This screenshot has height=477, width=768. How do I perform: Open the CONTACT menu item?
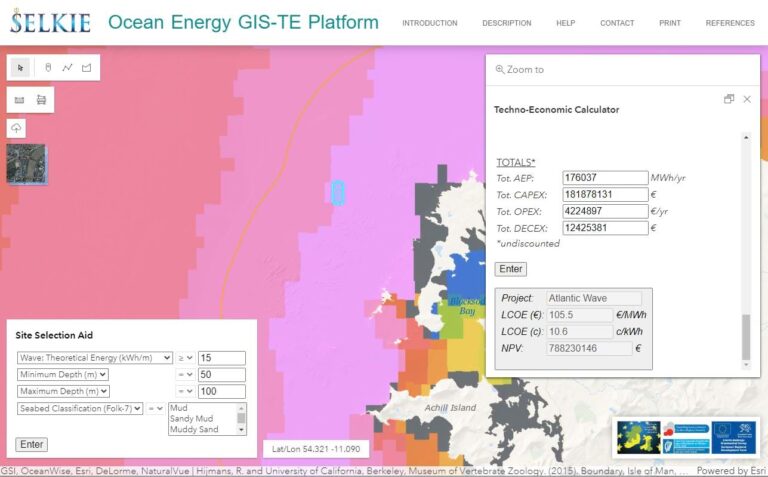click(x=617, y=23)
